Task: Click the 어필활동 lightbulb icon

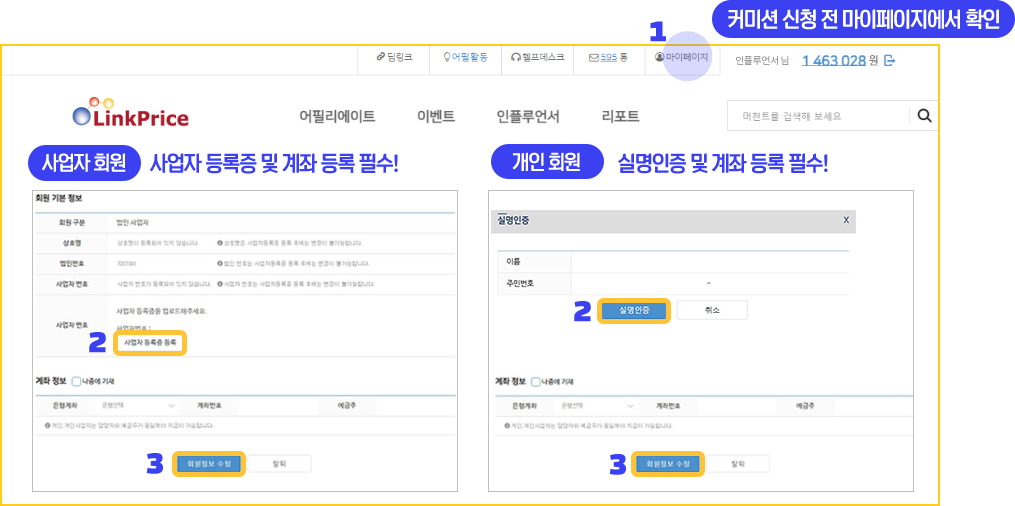Action: 446,57
